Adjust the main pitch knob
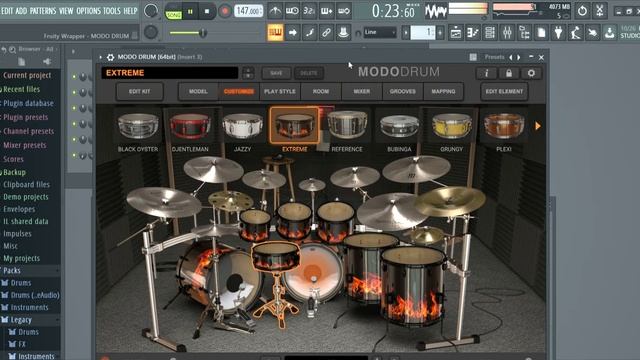The image size is (640, 360). [x=151, y=32]
